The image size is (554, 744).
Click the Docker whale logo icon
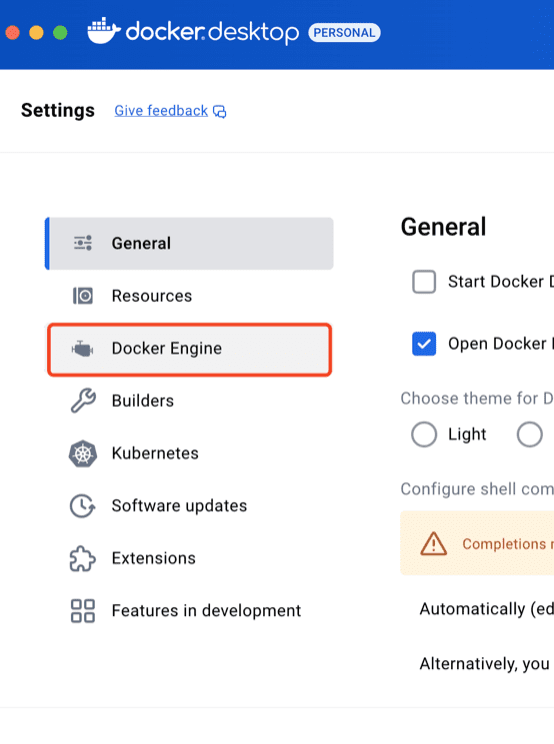click(x=103, y=31)
